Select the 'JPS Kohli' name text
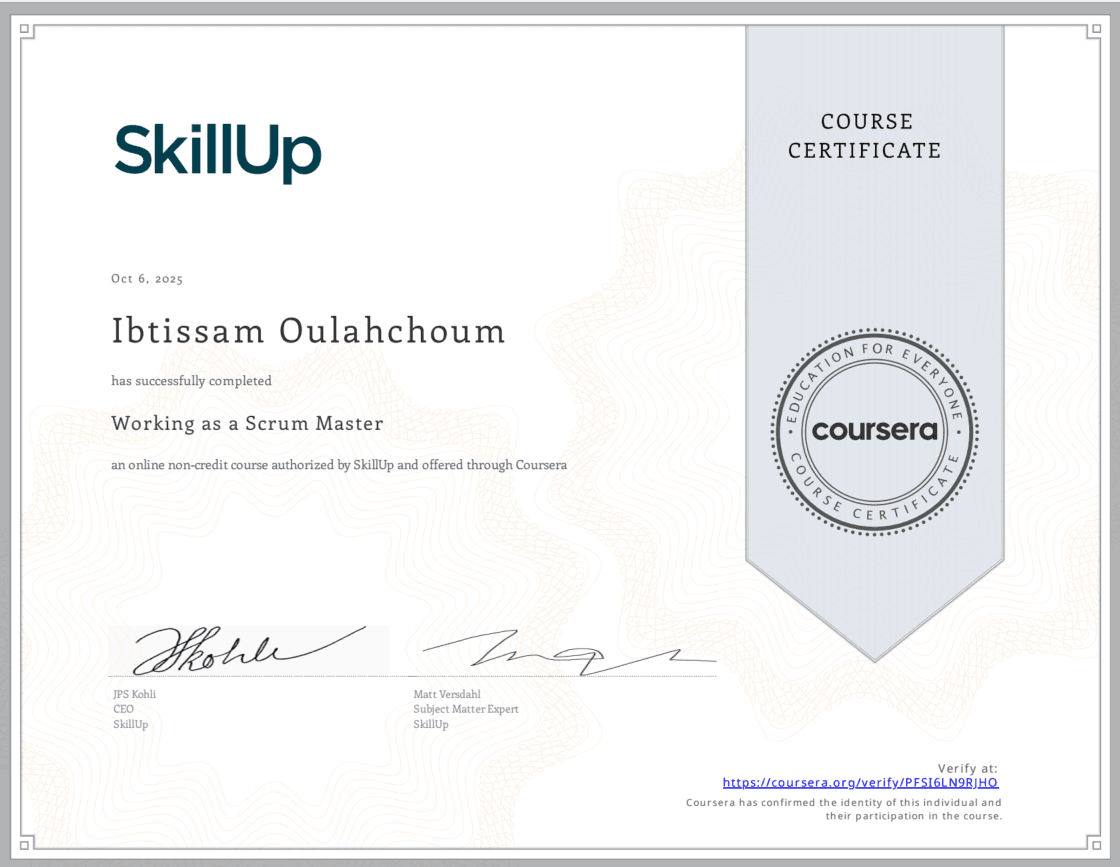 pos(134,694)
